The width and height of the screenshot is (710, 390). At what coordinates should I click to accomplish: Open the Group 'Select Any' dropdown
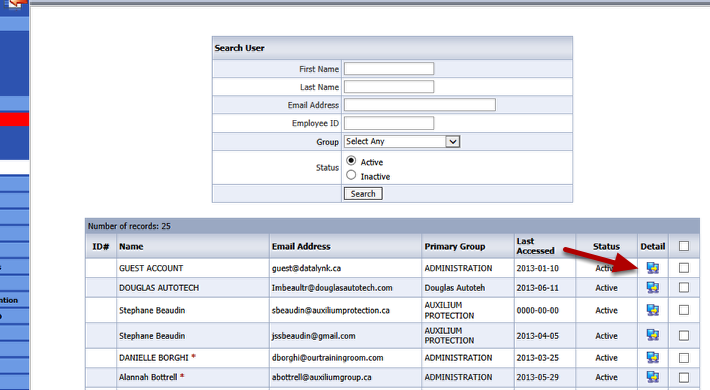pyautogui.click(x=402, y=141)
